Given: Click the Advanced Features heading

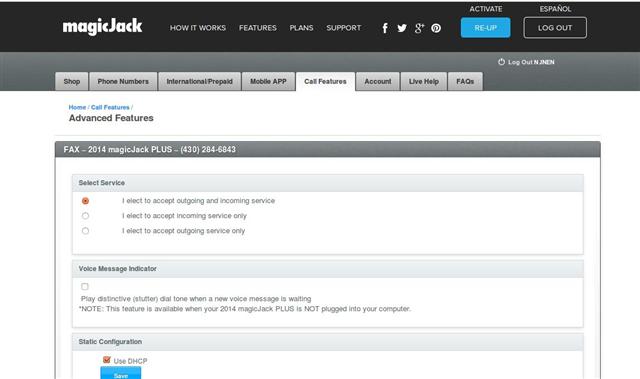Looking at the screenshot, I should point(111,118).
